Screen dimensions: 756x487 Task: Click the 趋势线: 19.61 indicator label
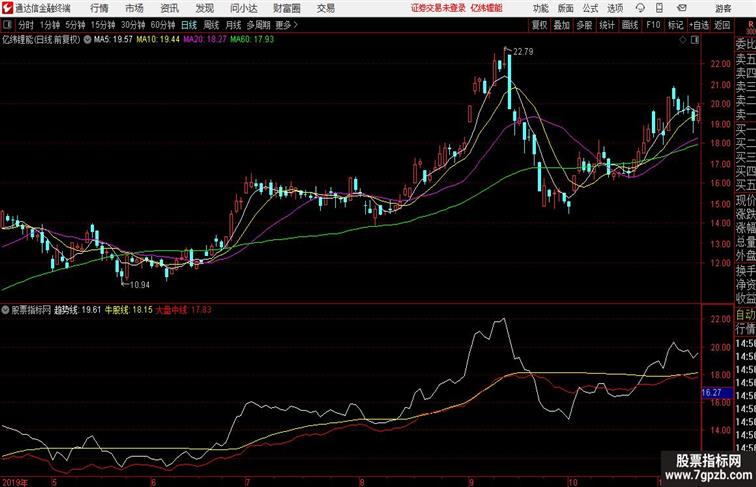tap(78, 310)
